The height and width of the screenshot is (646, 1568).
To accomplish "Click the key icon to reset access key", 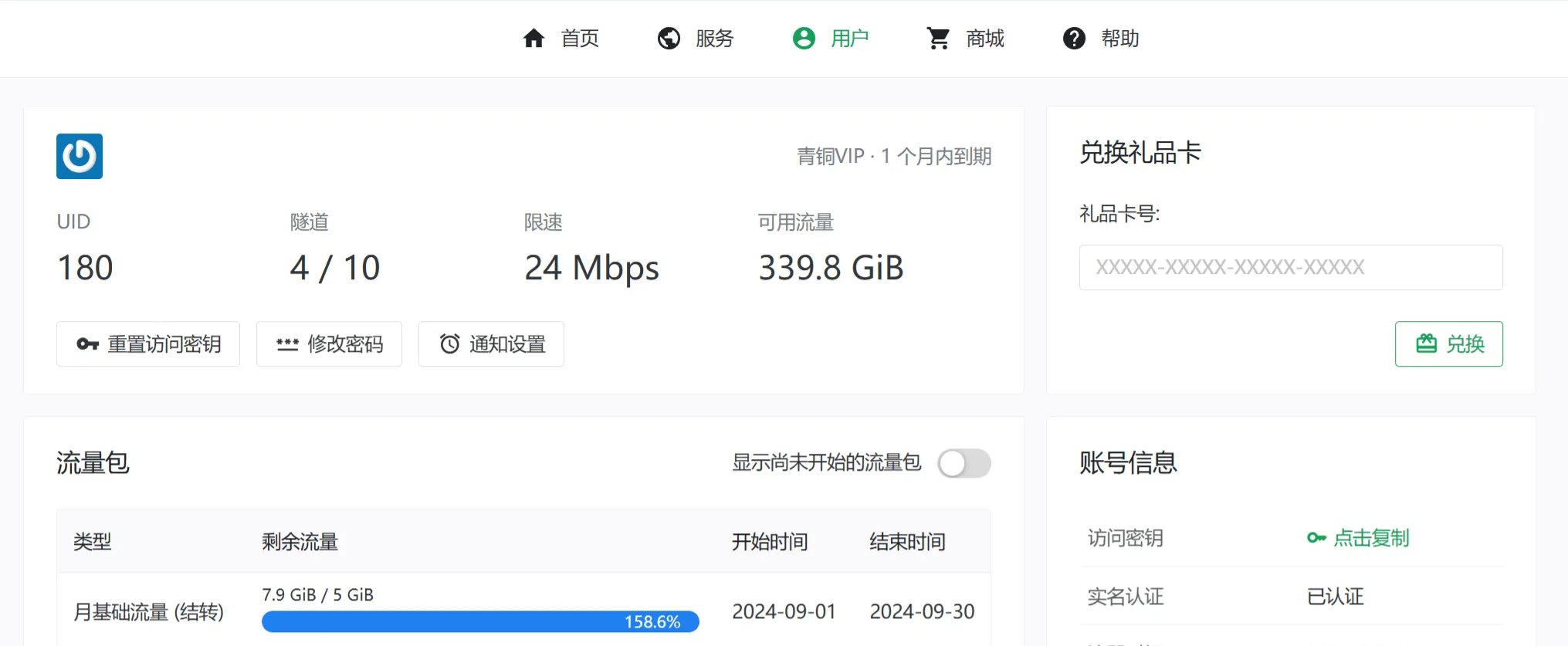I will point(88,344).
